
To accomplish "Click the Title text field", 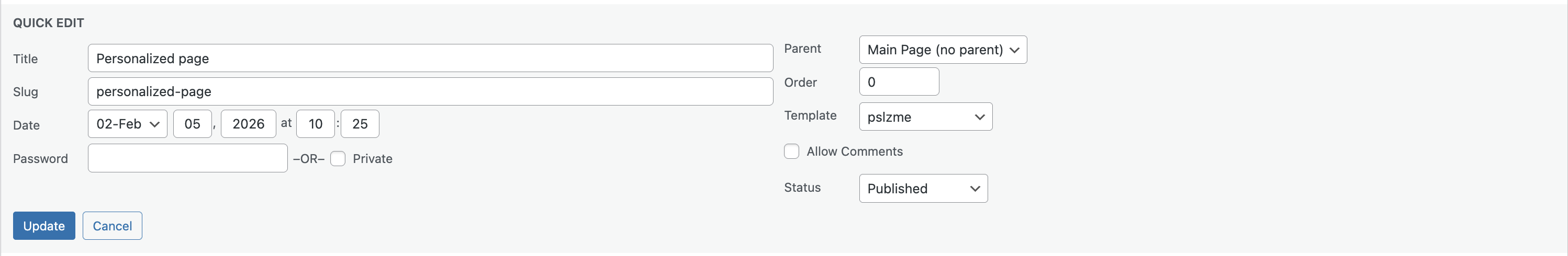I will coord(430,59).
